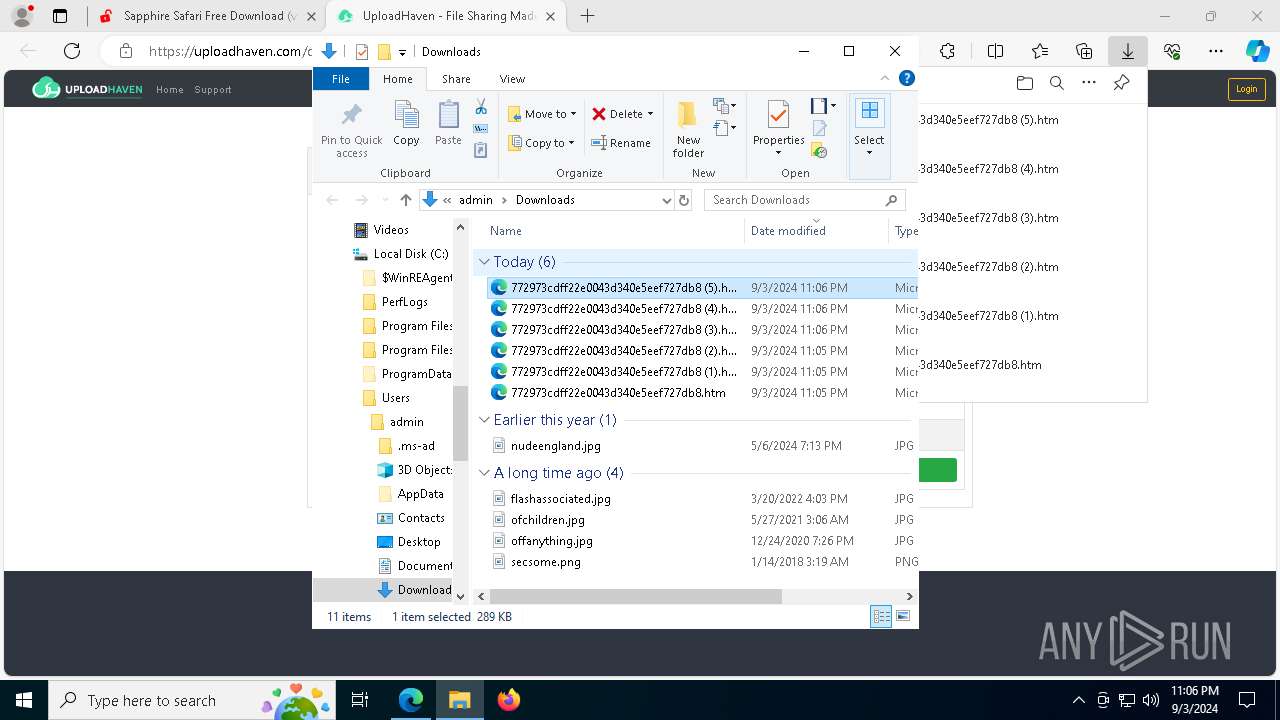Click the History icon in Open group
Viewport: 1280px width, 720px height.
[x=820, y=151]
